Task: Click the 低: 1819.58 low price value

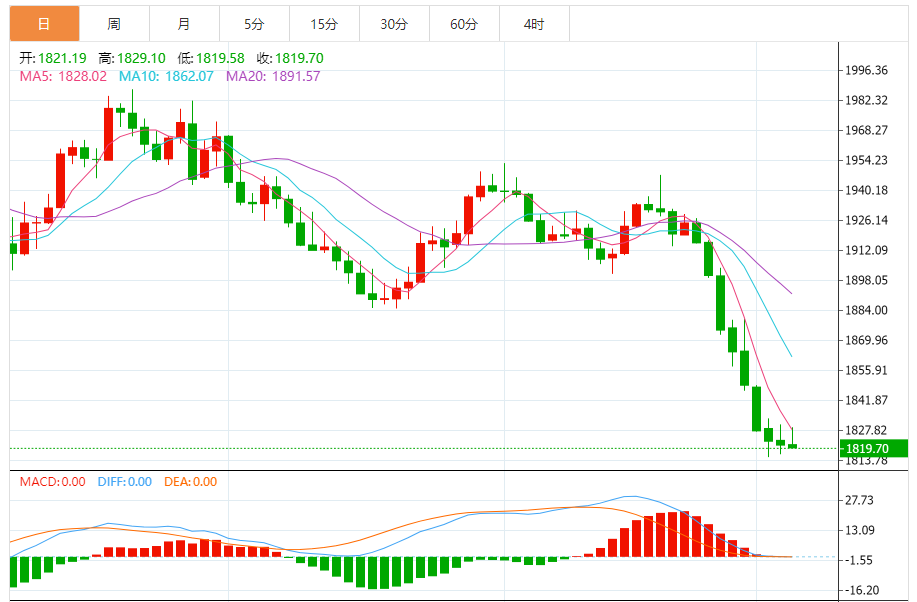Action: click(x=211, y=58)
